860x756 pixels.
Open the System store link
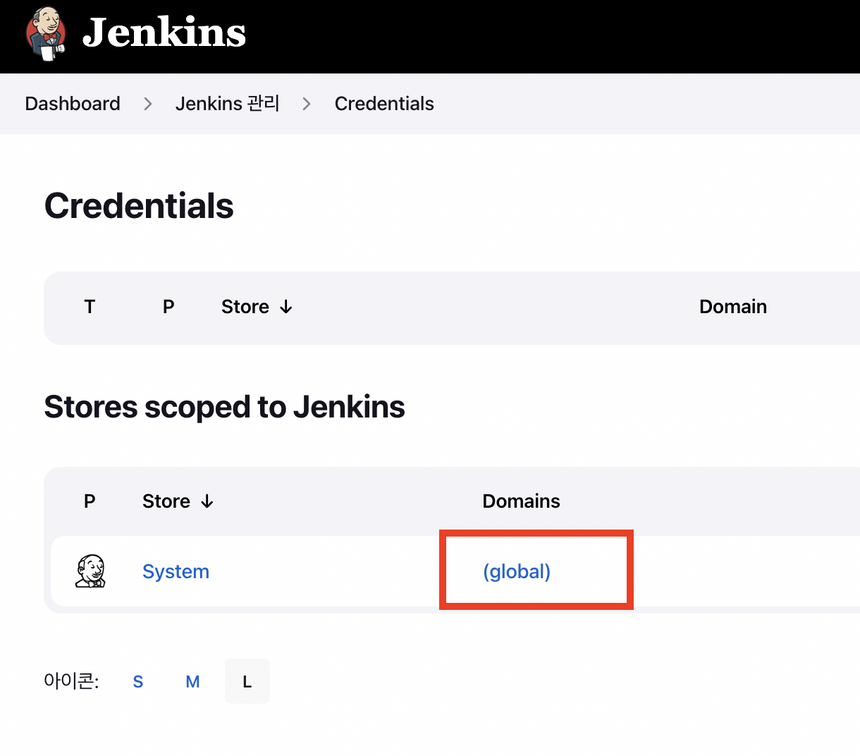(x=176, y=572)
